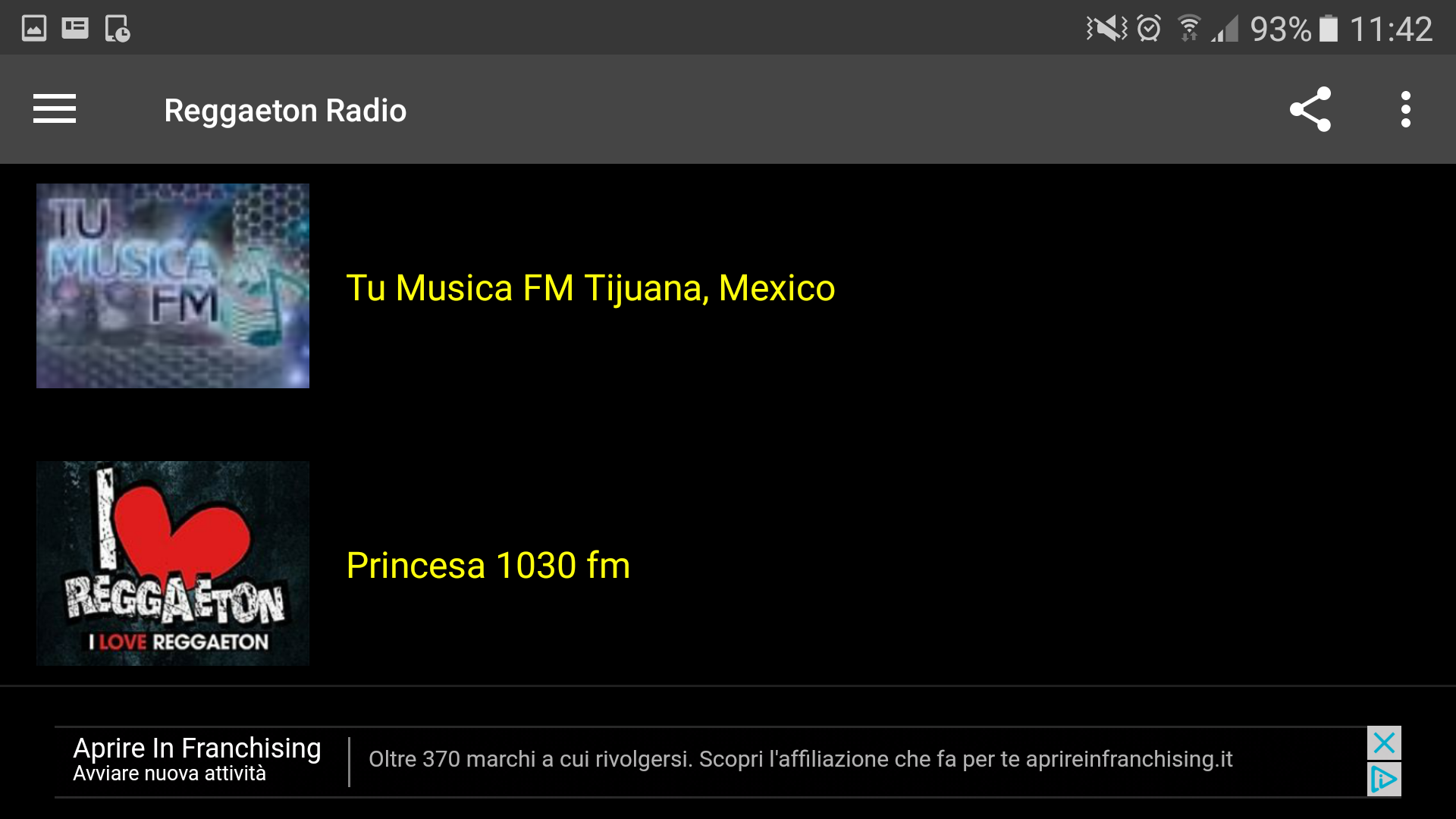Tap the 11:42 clock display

(1391, 29)
